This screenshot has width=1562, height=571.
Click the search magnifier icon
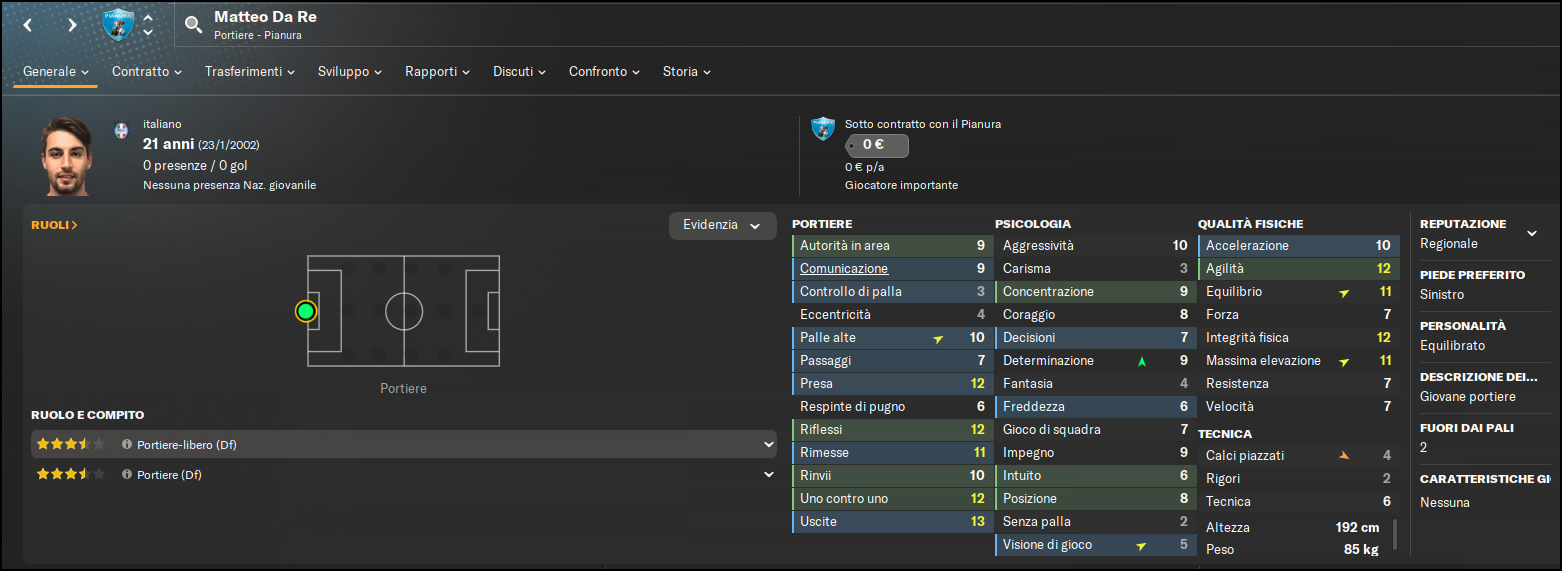tap(194, 25)
